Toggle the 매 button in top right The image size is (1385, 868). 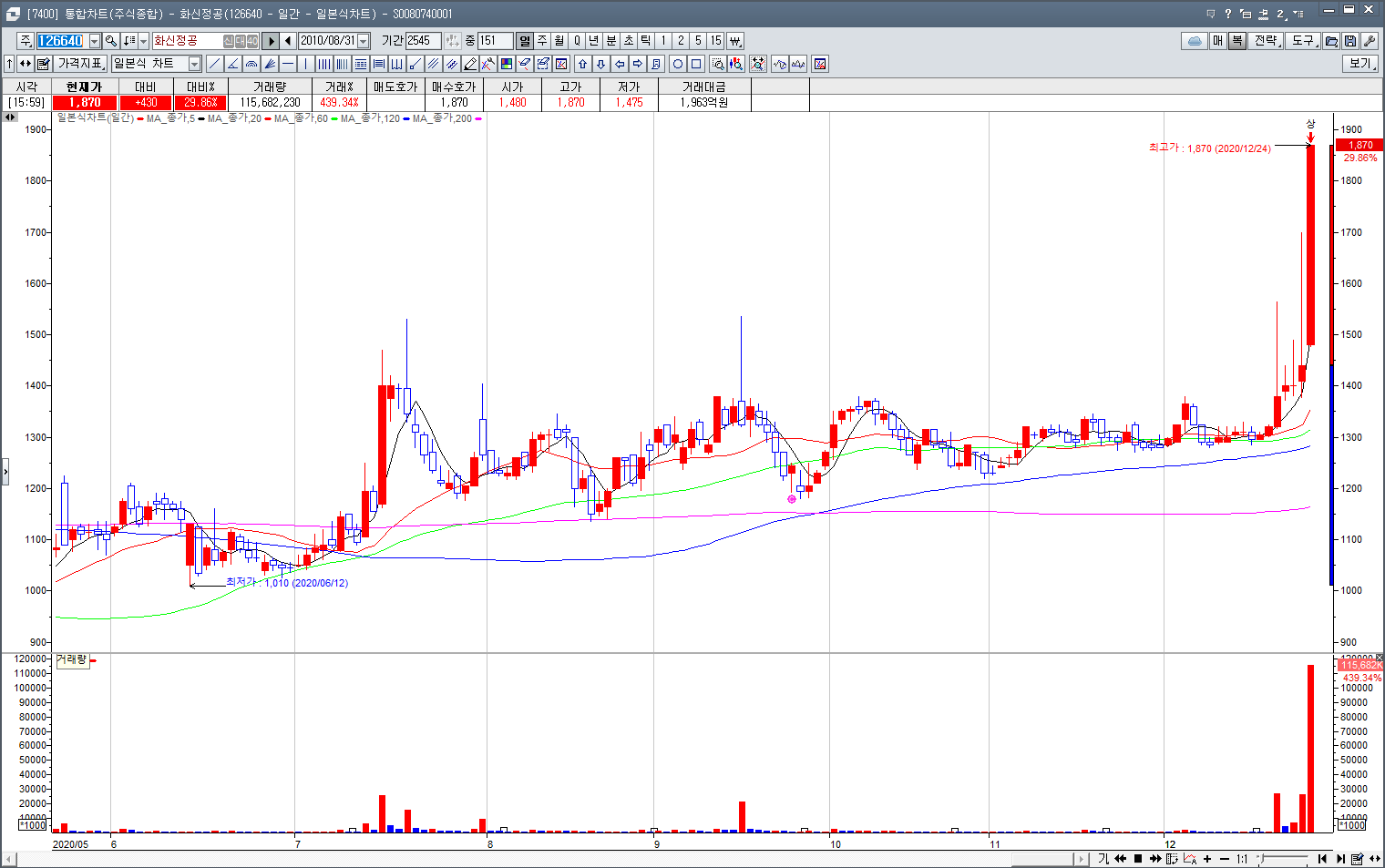pyautogui.click(x=1218, y=41)
